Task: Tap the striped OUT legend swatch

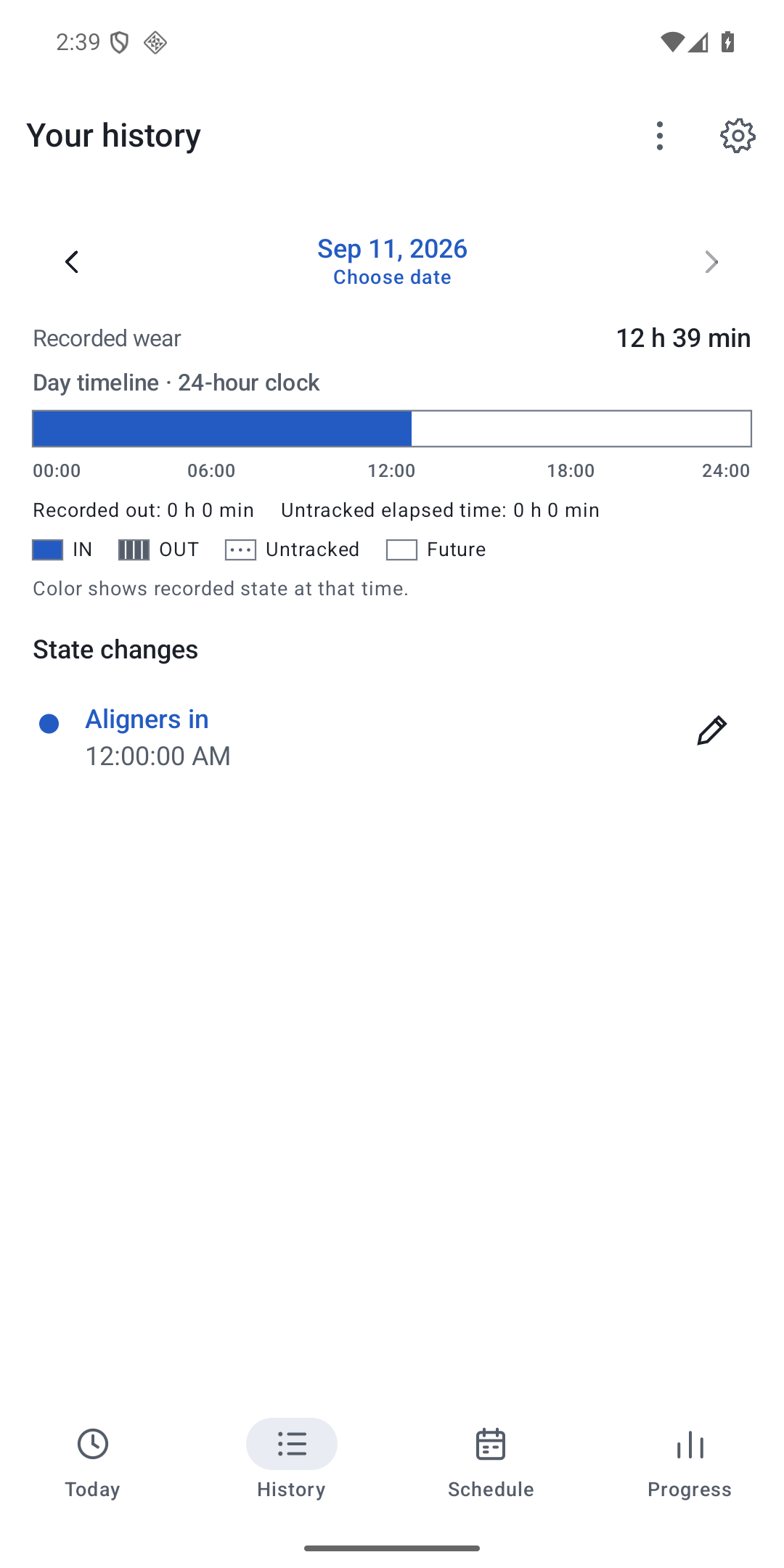Action: coord(134,550)
